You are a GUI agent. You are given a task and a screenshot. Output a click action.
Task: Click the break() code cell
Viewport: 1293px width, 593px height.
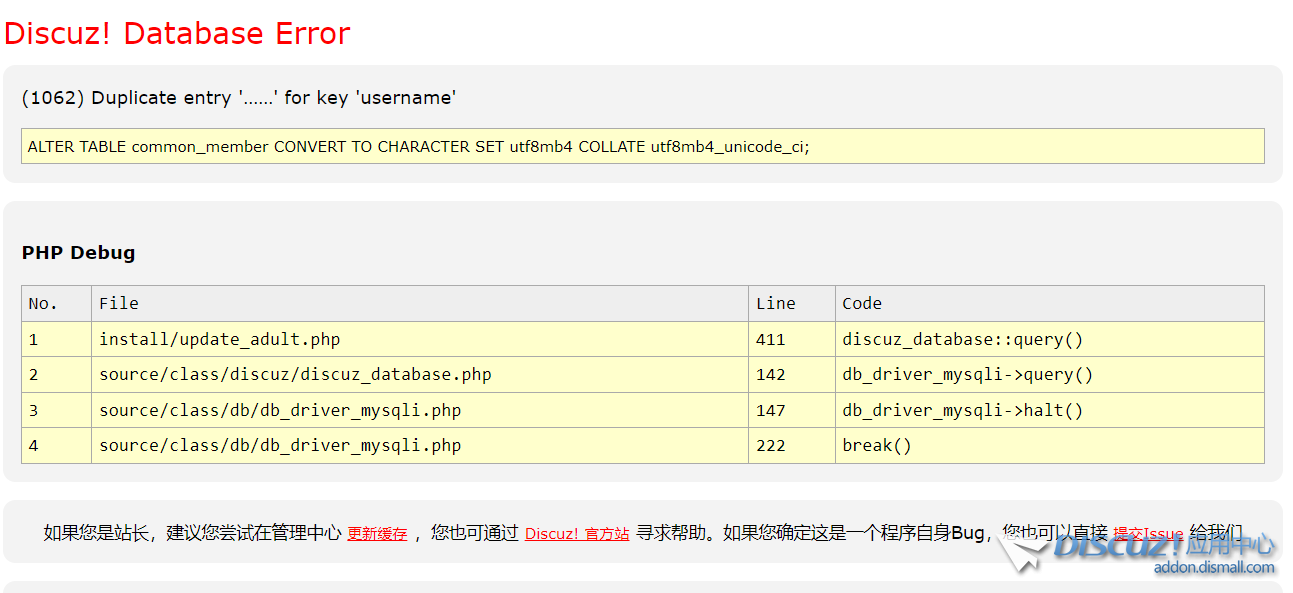point(877,446)
